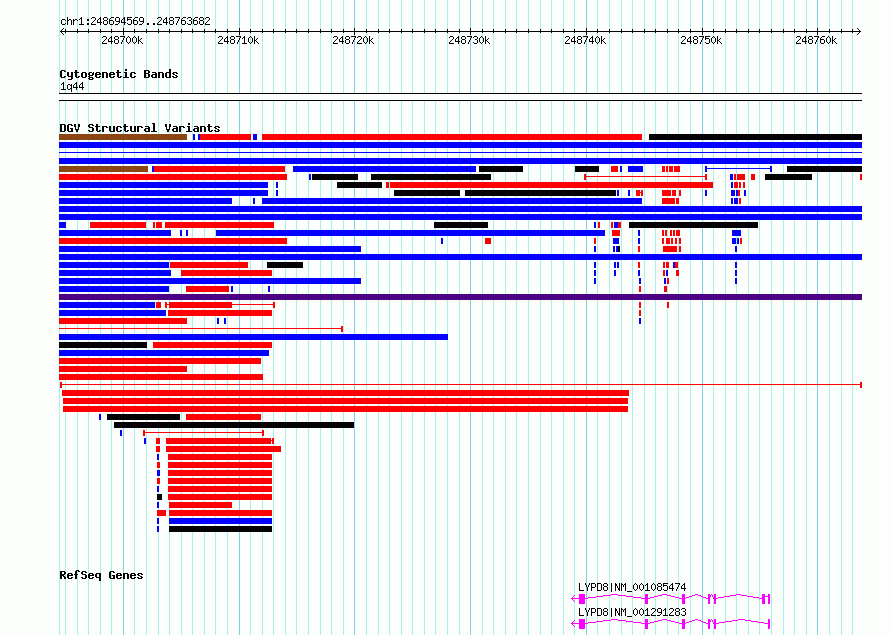Screen dimensions: 890x635
Task: Open the DGV Structural Variants track title
Action: tap(140, 128)
